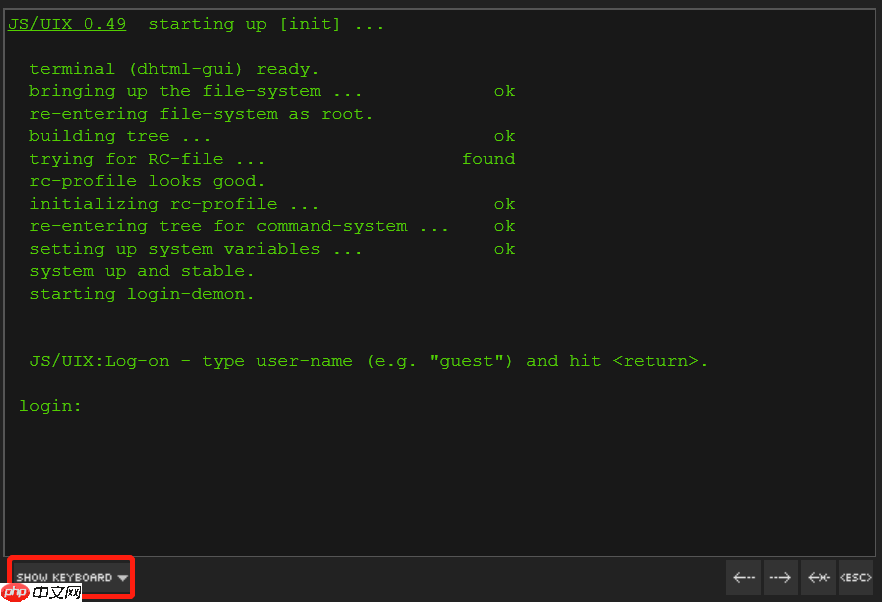The image size is (882, 602).
Task: Click the 'ok' beside building tree
Action: coord(504,135)
